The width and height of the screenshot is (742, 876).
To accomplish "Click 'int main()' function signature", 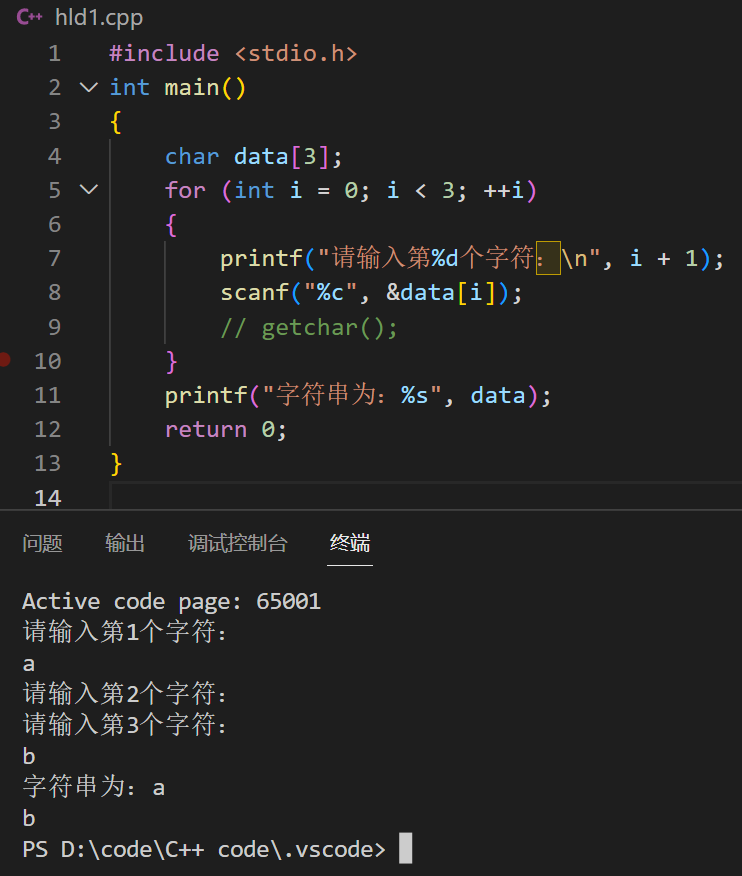I will (177, 88).
